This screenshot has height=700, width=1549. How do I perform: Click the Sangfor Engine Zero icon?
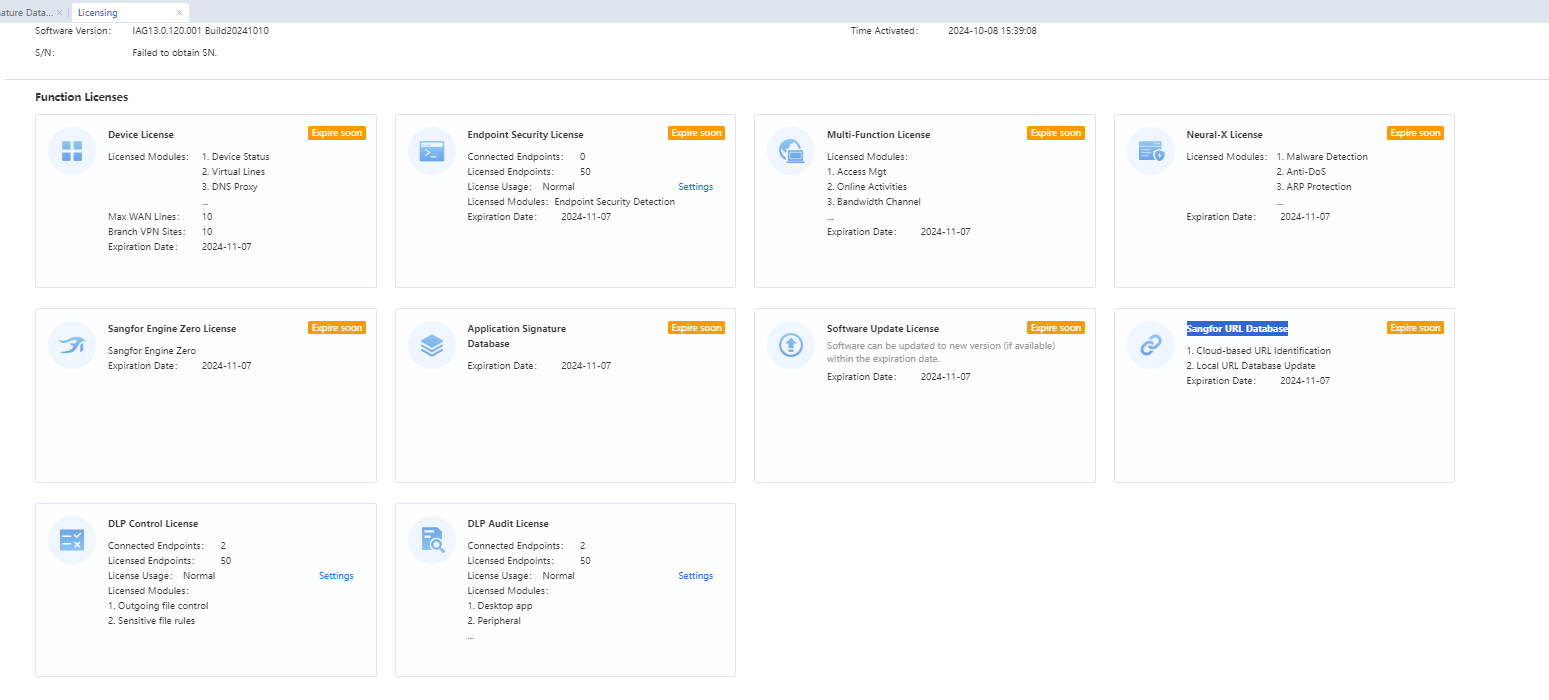[x=72, y=345]
